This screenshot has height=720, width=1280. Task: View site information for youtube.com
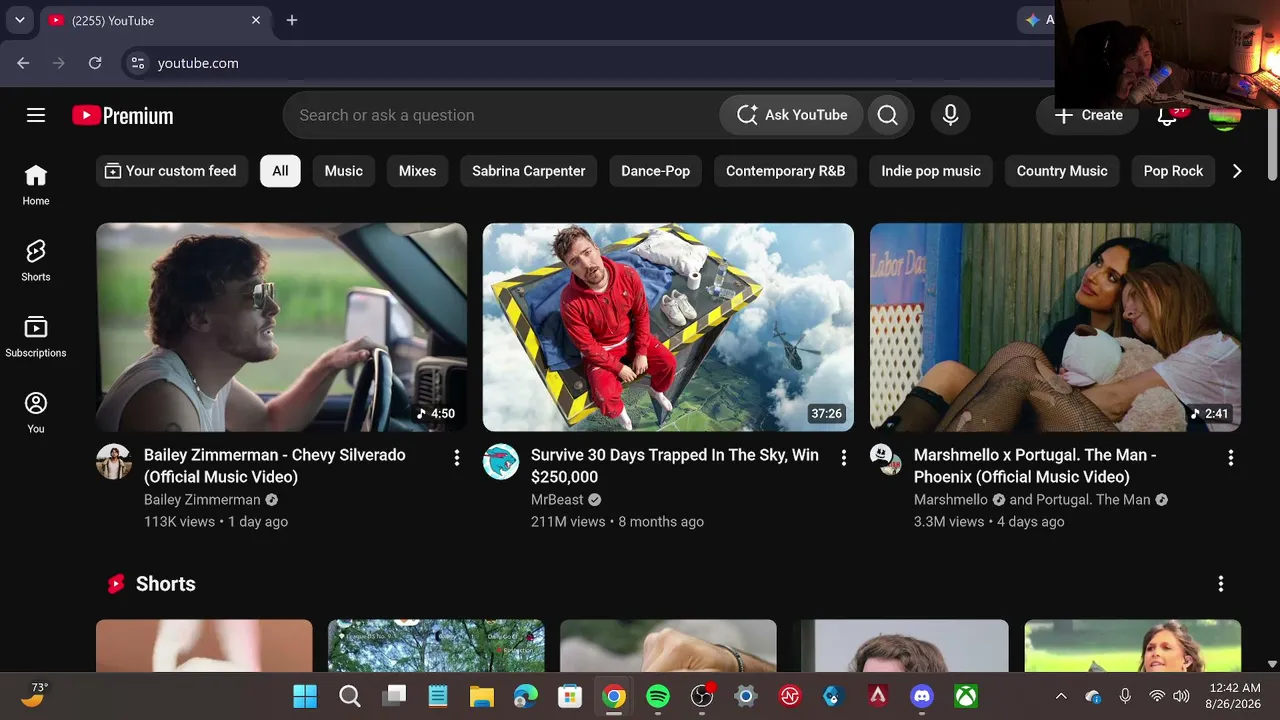pos(139,63)
